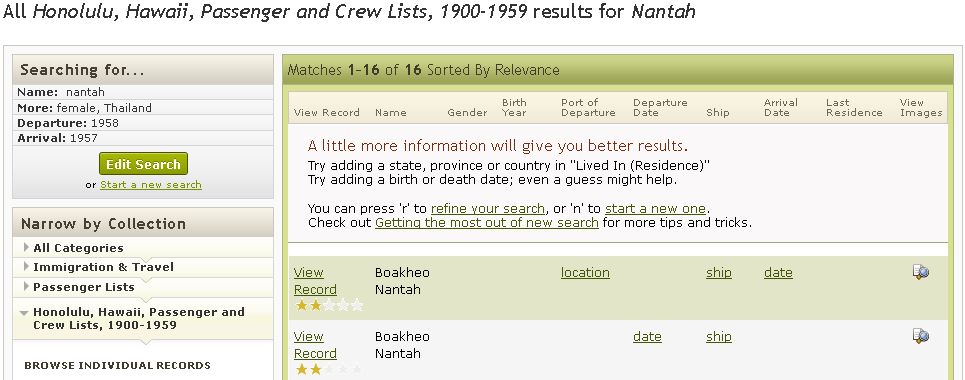Click ship link in second record
Viewport: 965px width, 380px height.
719,337
